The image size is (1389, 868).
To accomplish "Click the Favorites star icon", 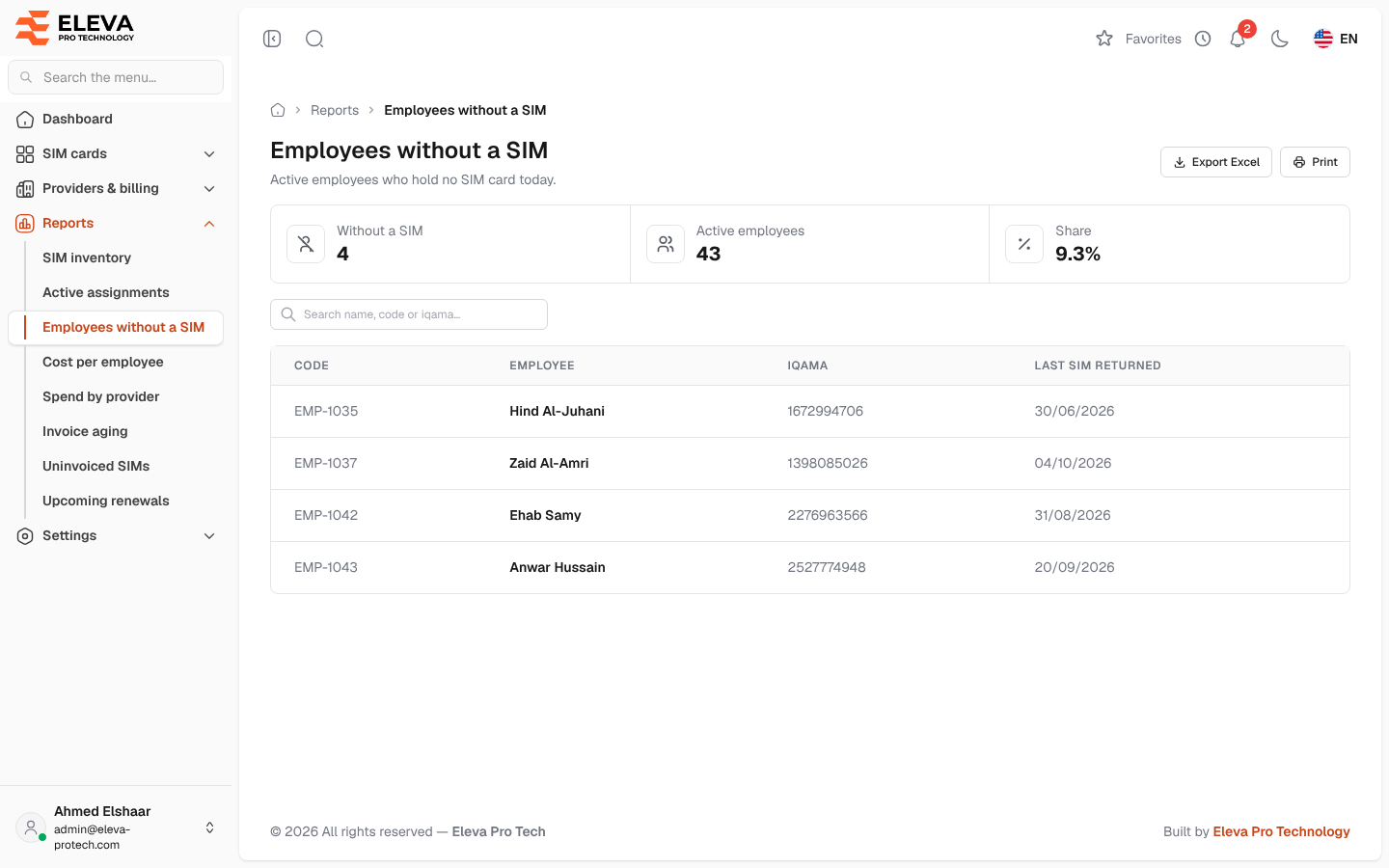I will point(1104,39).
